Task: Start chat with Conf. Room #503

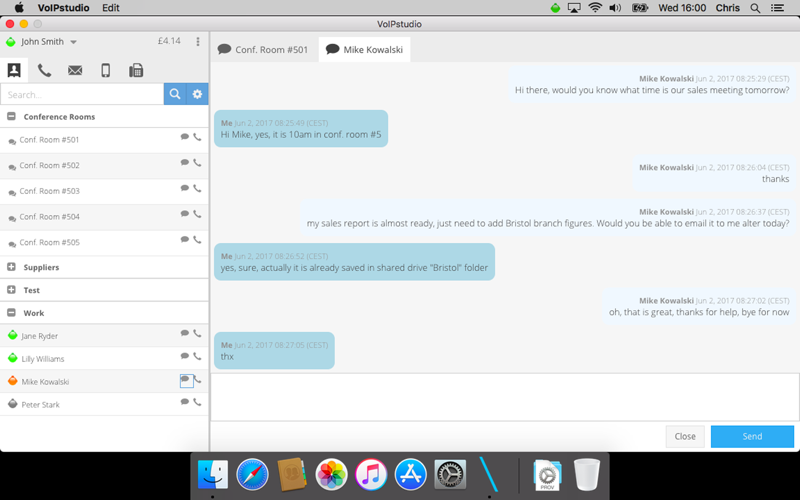Action: pos(185,188)
